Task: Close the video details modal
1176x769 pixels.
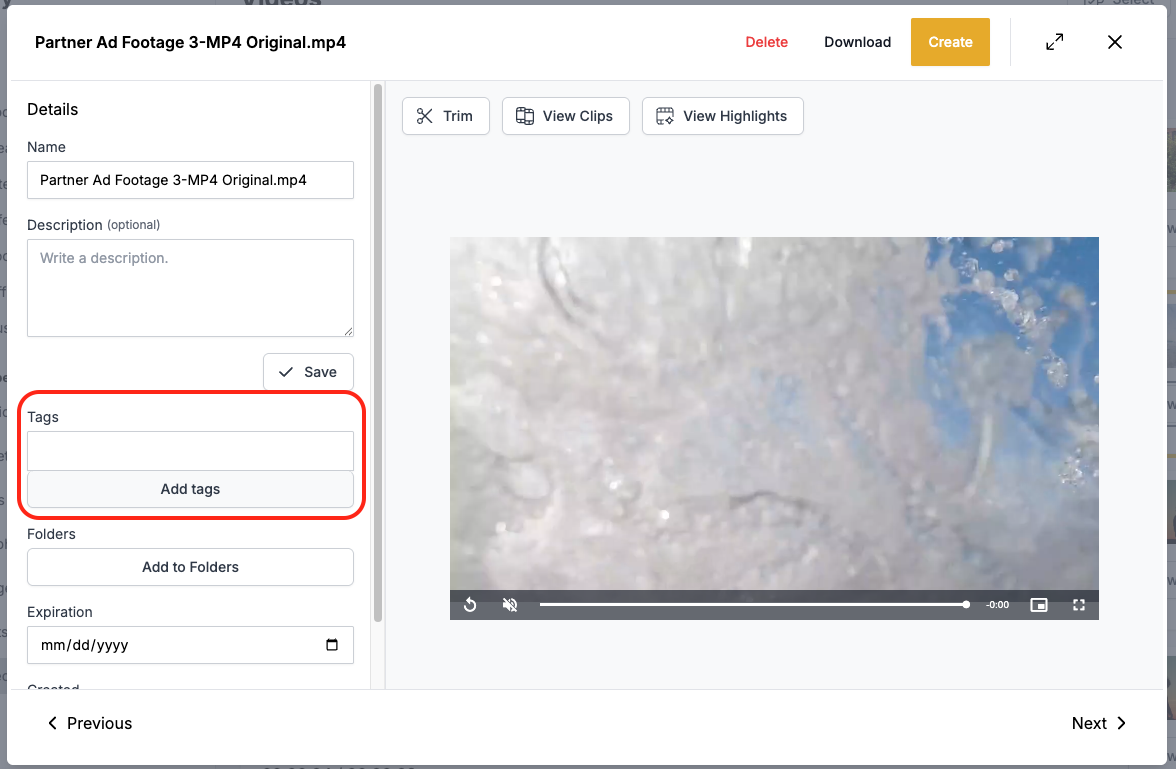Action: (1114, 42)
